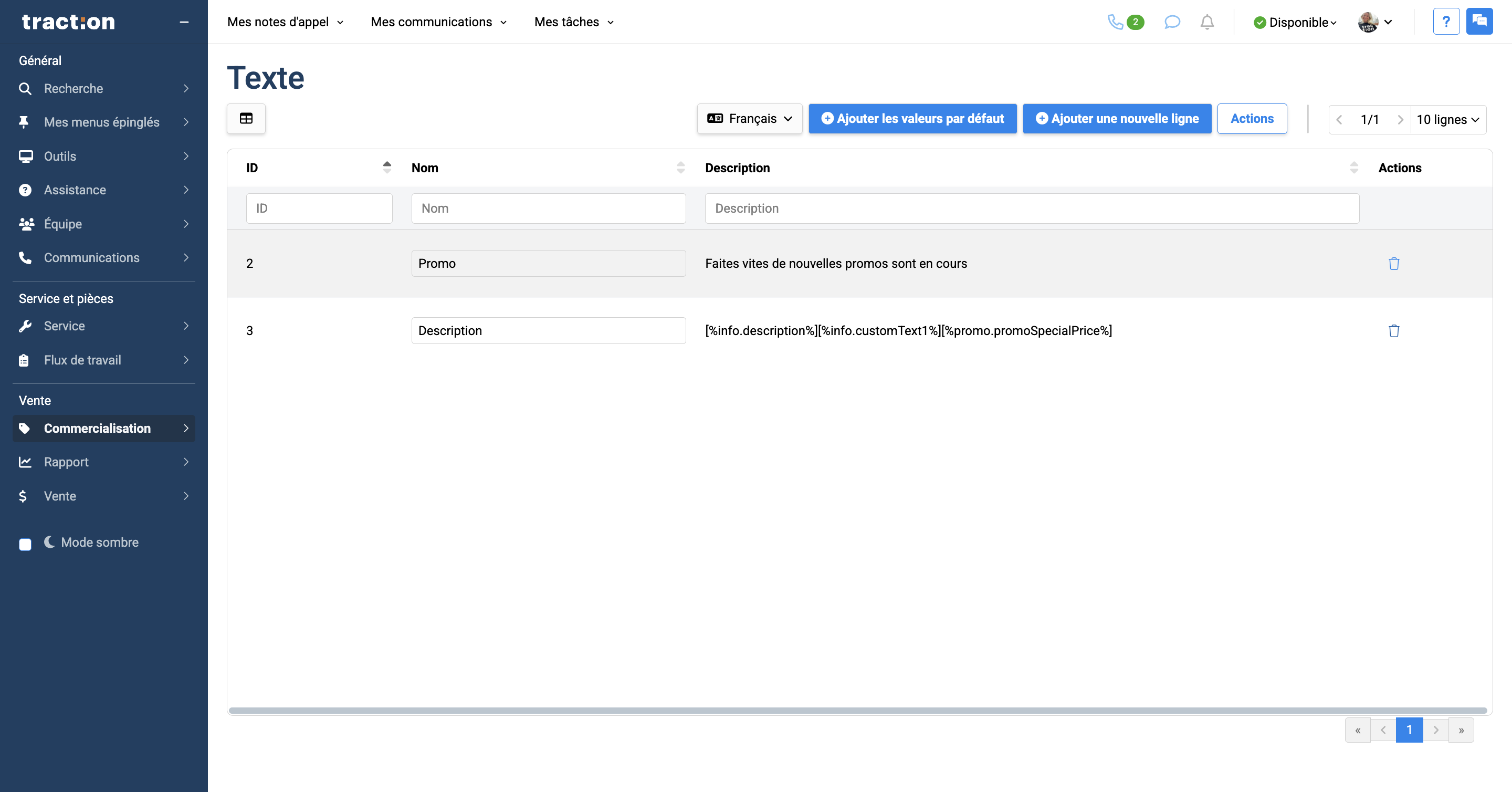Expand the Disponible status dropdown

point(1295,22)
